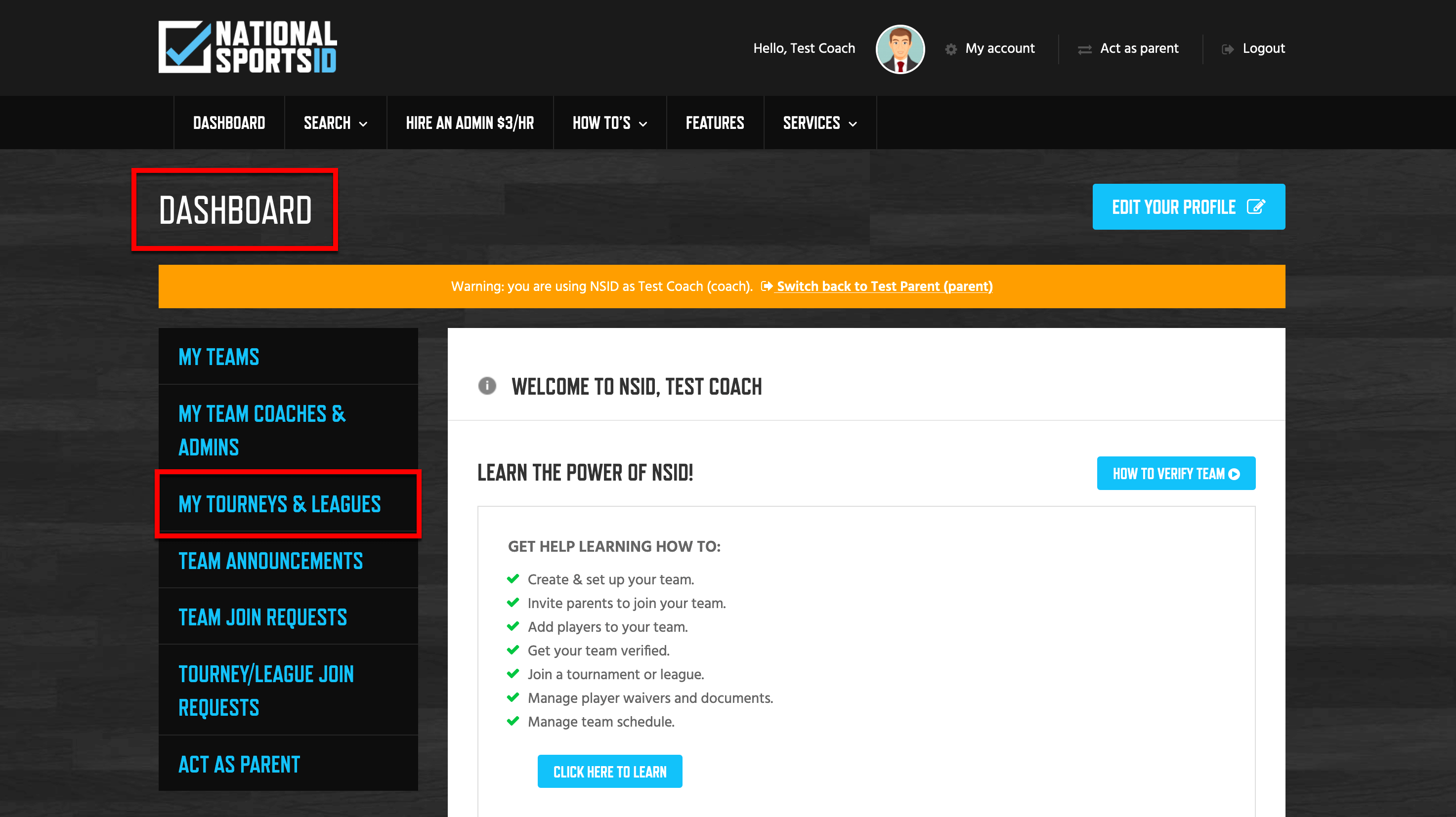The image size is (1456, 817).
Task: Click the pencil icon on Edit Your Profile
Action: 1255,207
